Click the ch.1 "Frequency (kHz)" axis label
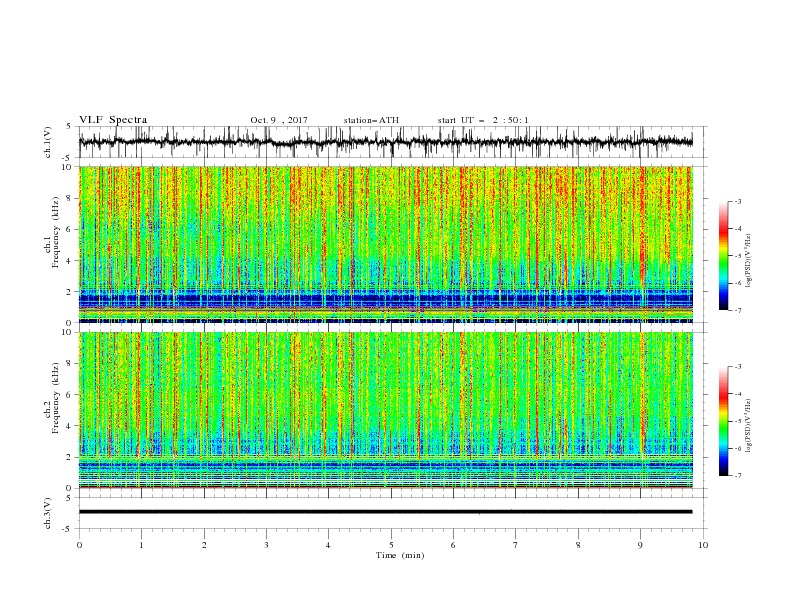792x612 pixels. coord(56,230)
